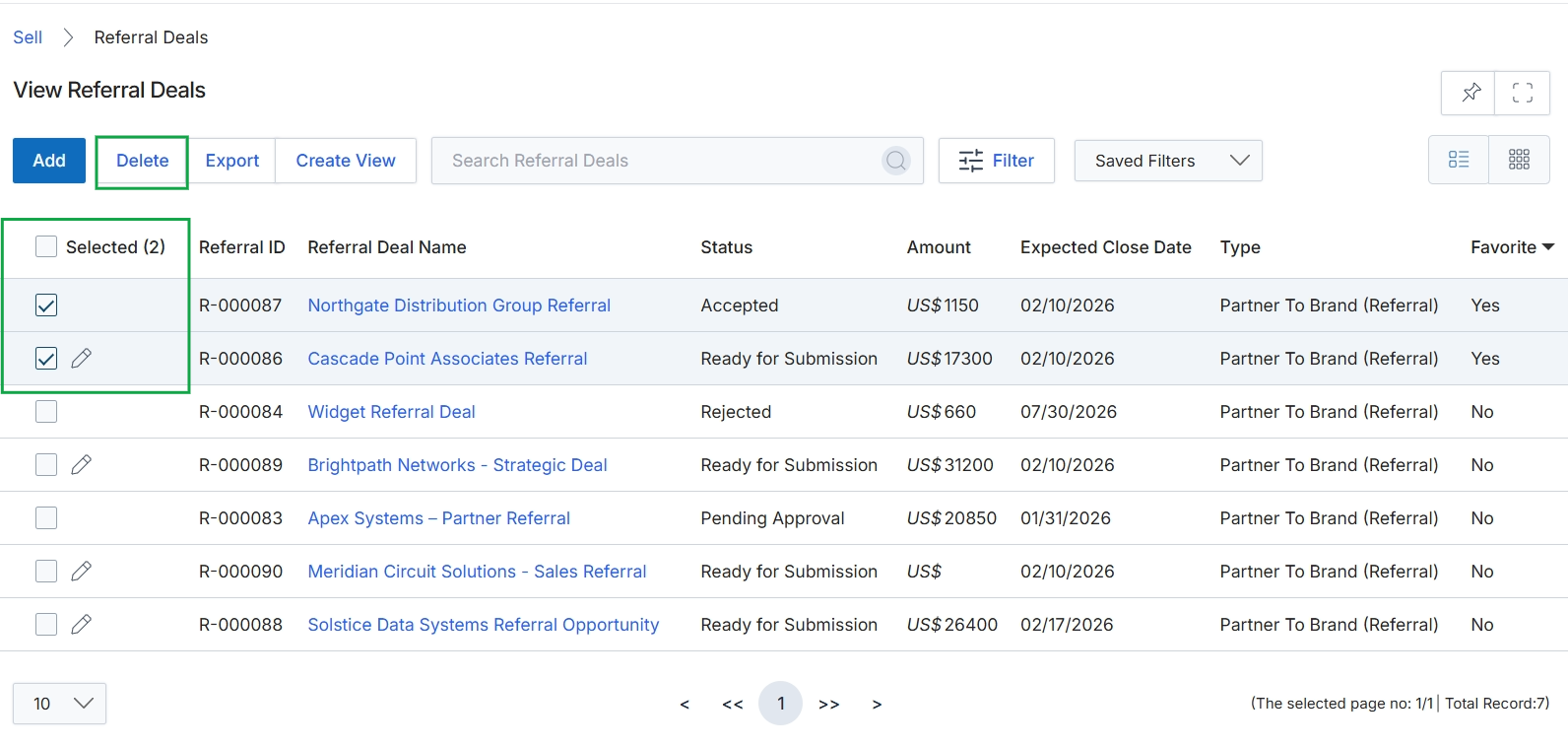
Task: Edit Solstice Data Systems row pencil
Action: pos(82,625)
